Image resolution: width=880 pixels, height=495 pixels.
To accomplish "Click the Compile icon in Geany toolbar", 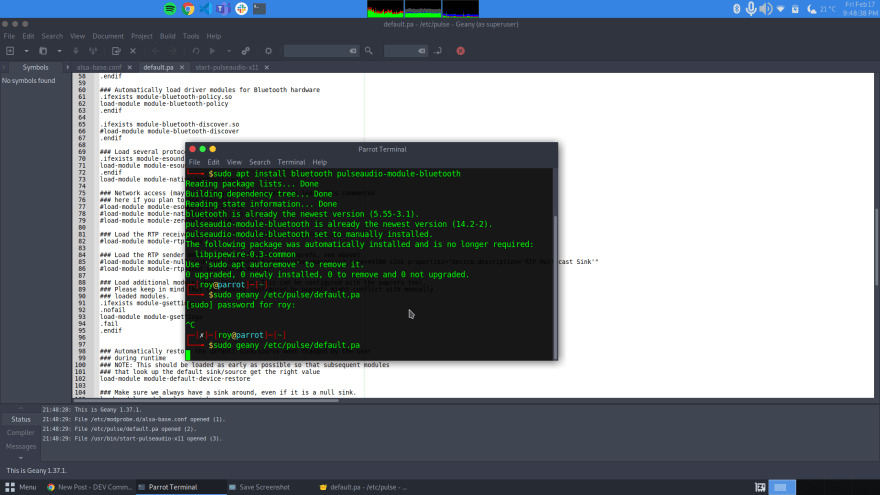I will [196, 51].
